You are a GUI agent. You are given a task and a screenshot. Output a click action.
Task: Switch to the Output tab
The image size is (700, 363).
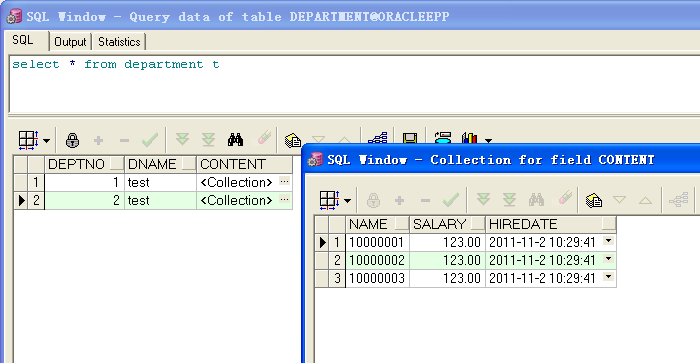[70, 42]
